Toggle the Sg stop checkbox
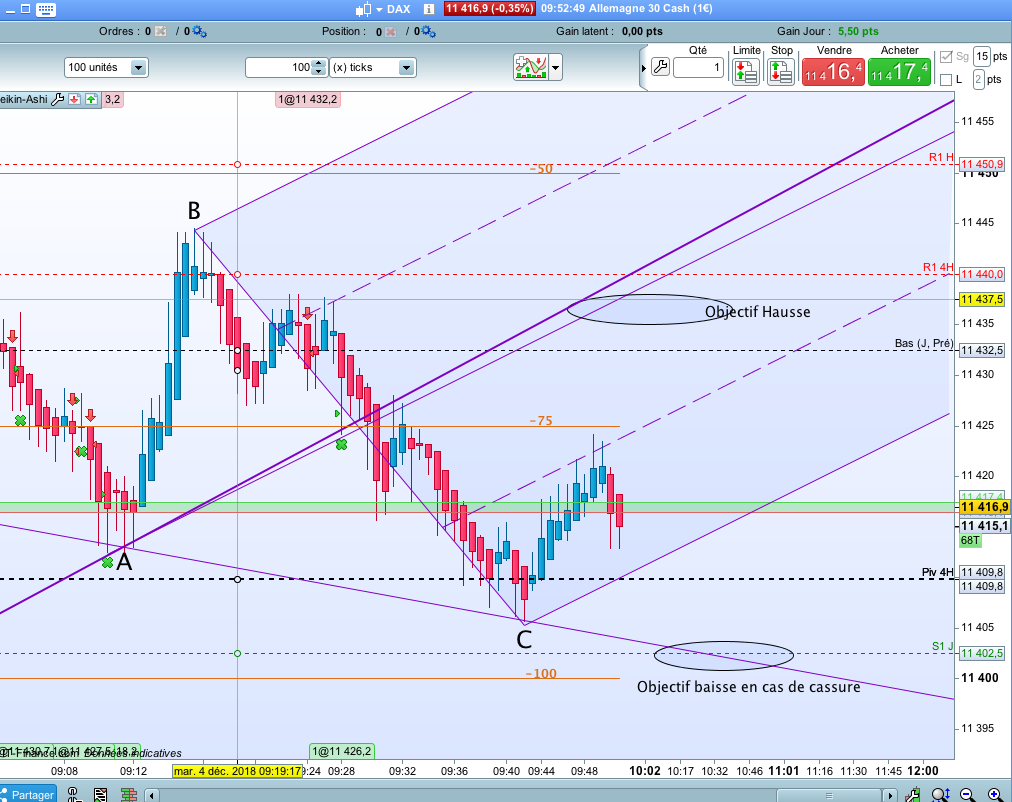This screenshot has height=802, width=1012. point(946,57)
